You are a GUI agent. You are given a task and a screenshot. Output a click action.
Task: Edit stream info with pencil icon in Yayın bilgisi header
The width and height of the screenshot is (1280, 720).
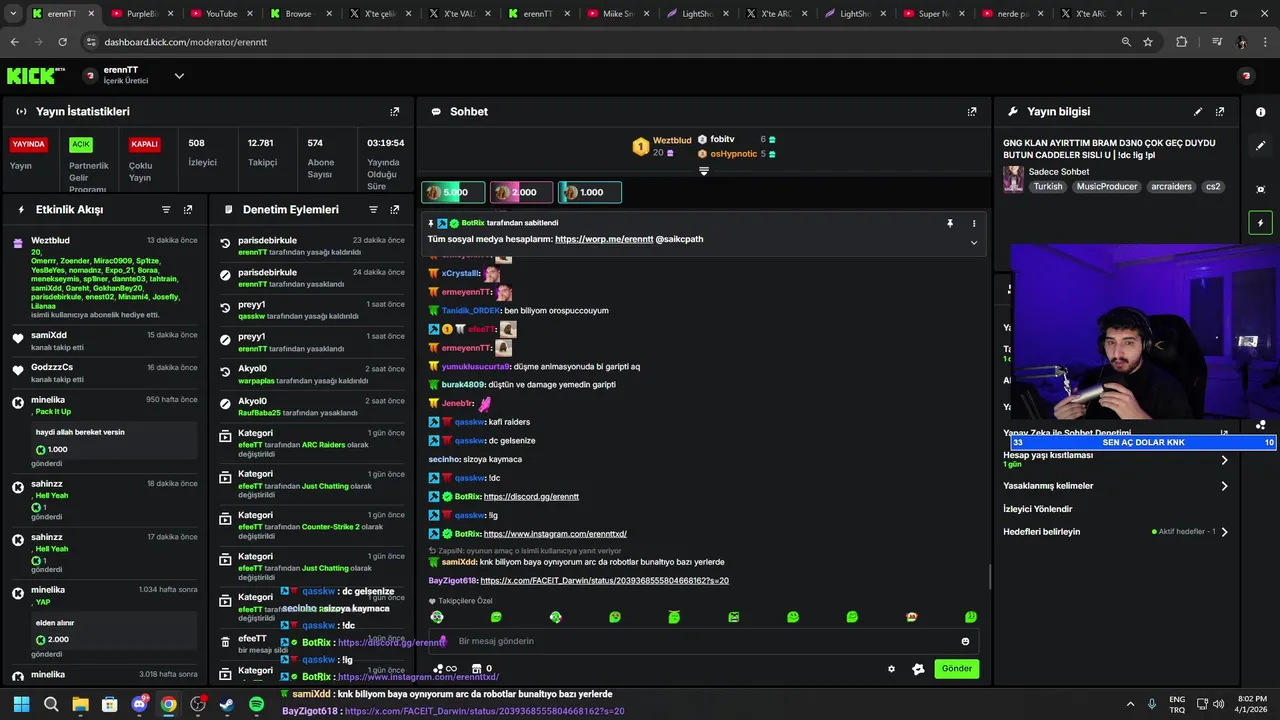(1198, 112)
